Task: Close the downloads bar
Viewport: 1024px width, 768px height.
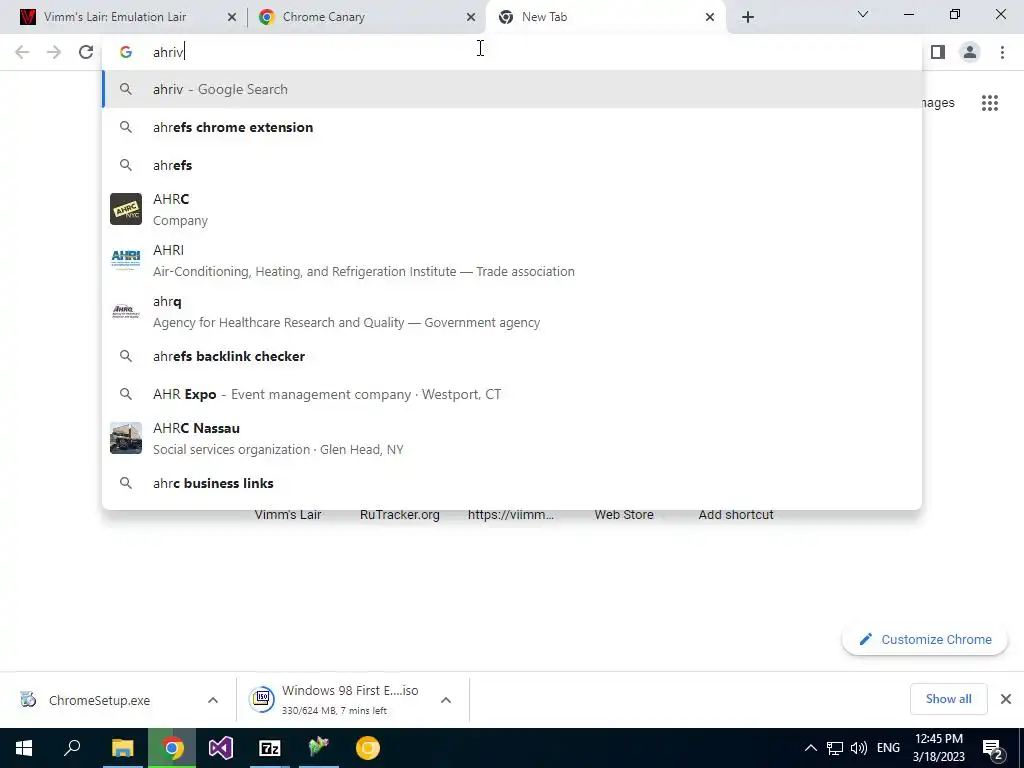Action: pos(1006,699)
